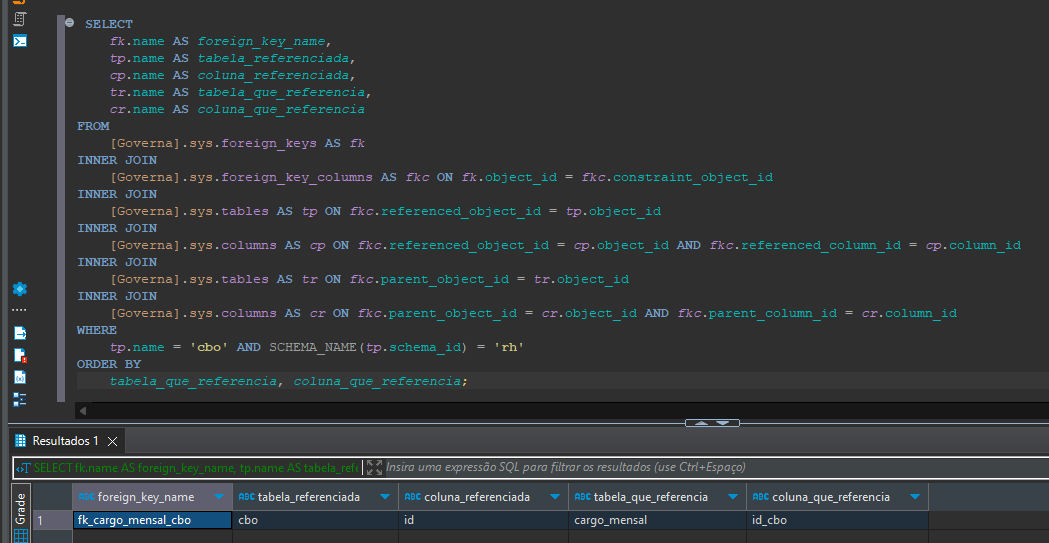1049x543 pixels.
Task: Select the Resultados 1 tab
Action: point(58,441)
